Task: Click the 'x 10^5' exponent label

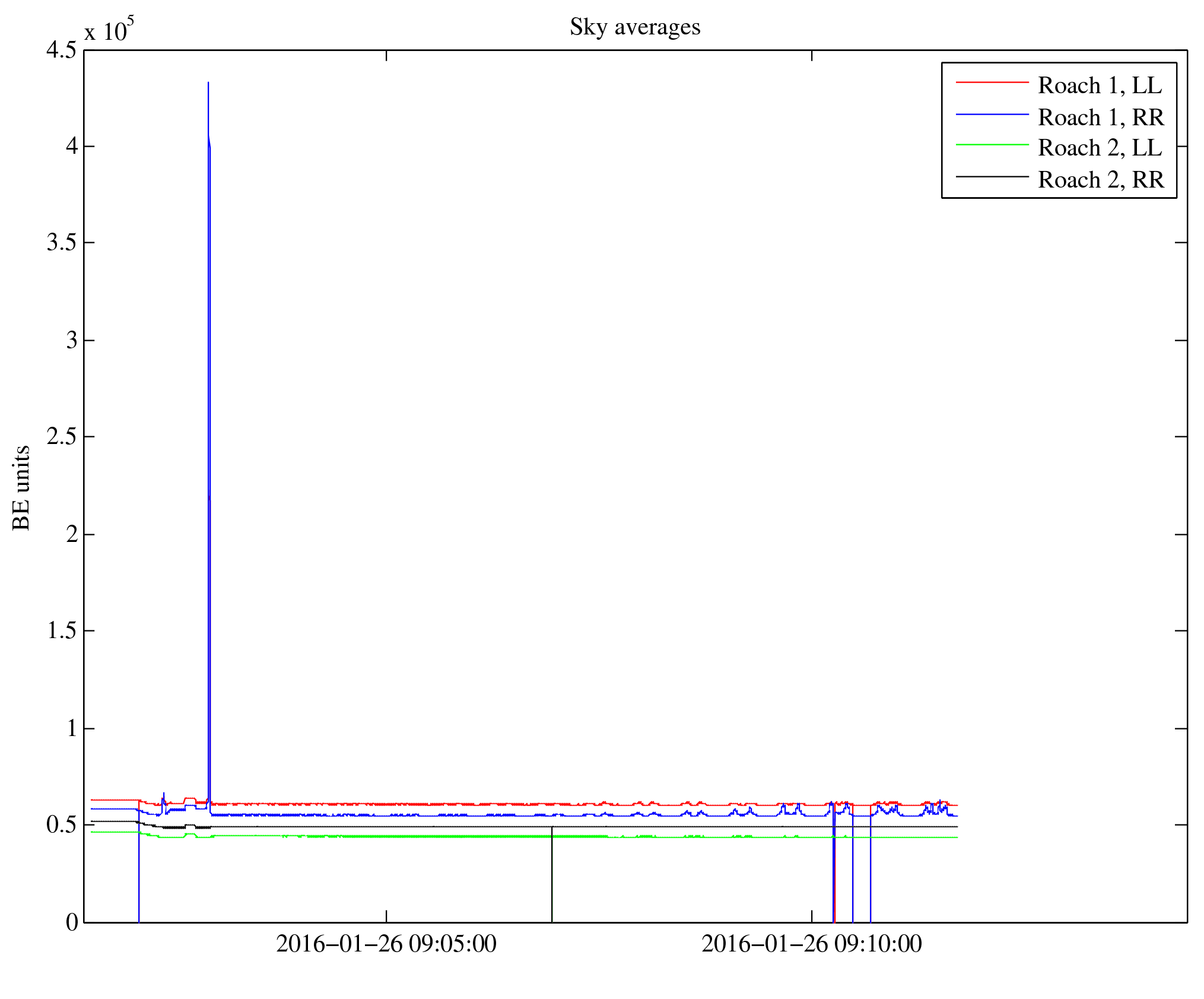Action: pyautogui.click(x=109, y=29)
